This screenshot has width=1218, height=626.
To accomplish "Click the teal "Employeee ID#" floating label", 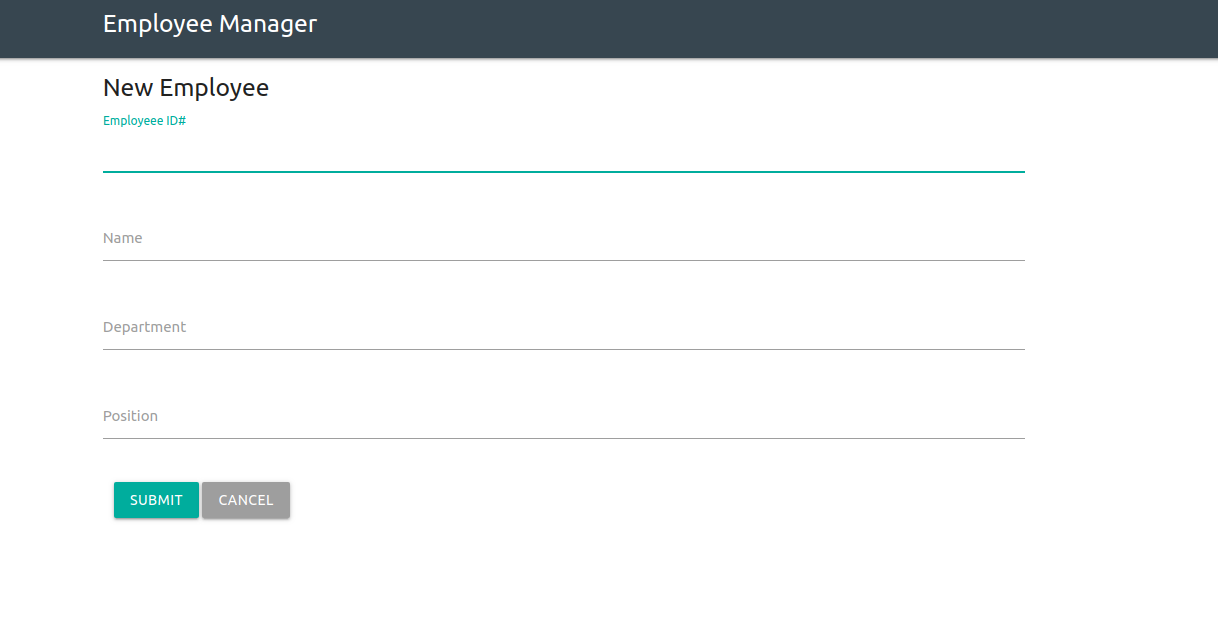I will pos(145,121).
